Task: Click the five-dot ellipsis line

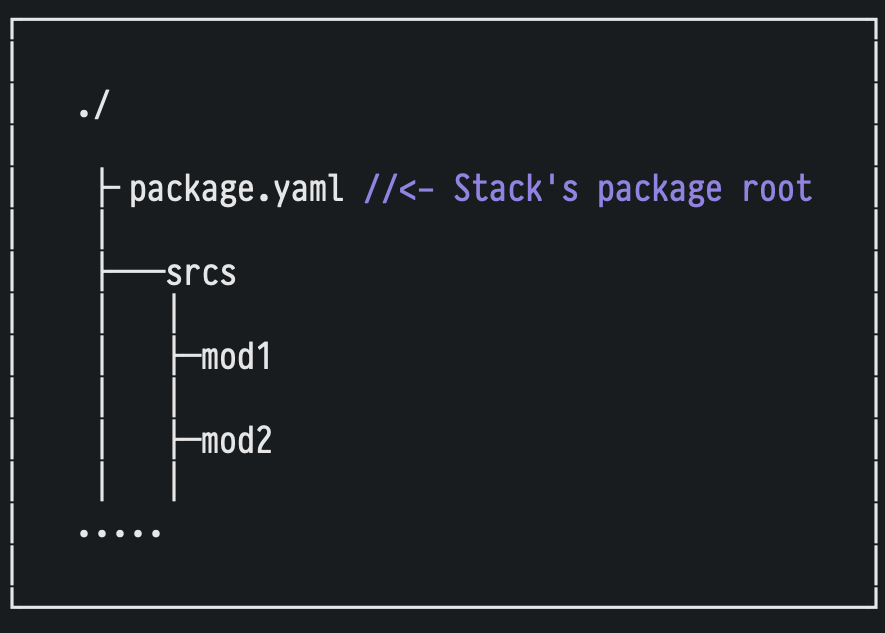Action: (x=120, y=531)
